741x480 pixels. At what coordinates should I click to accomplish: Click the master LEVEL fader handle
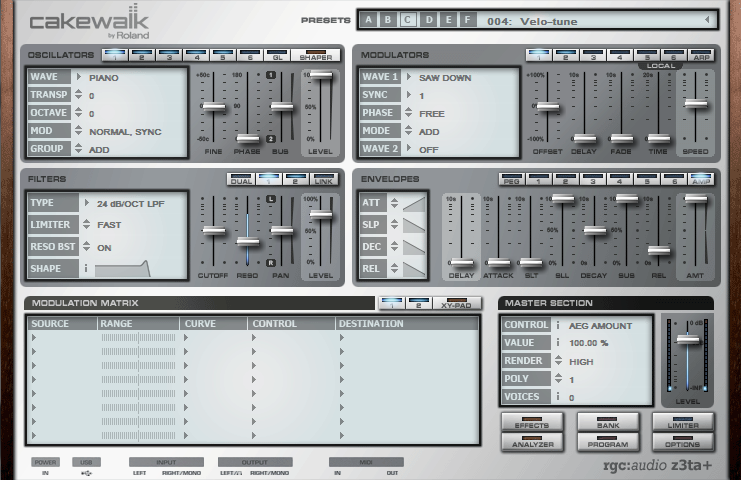688,340
